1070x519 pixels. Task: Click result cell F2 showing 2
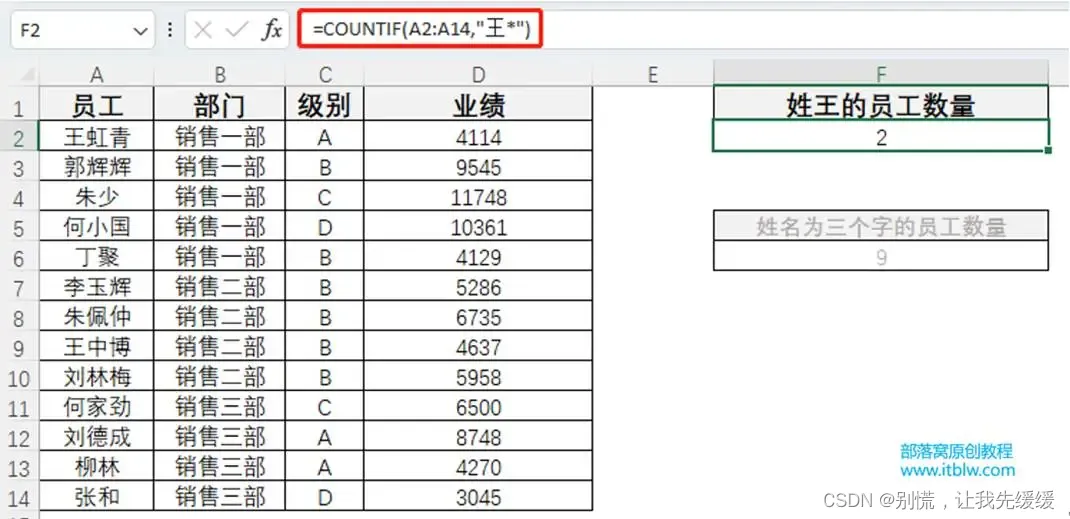click(881, 137)
